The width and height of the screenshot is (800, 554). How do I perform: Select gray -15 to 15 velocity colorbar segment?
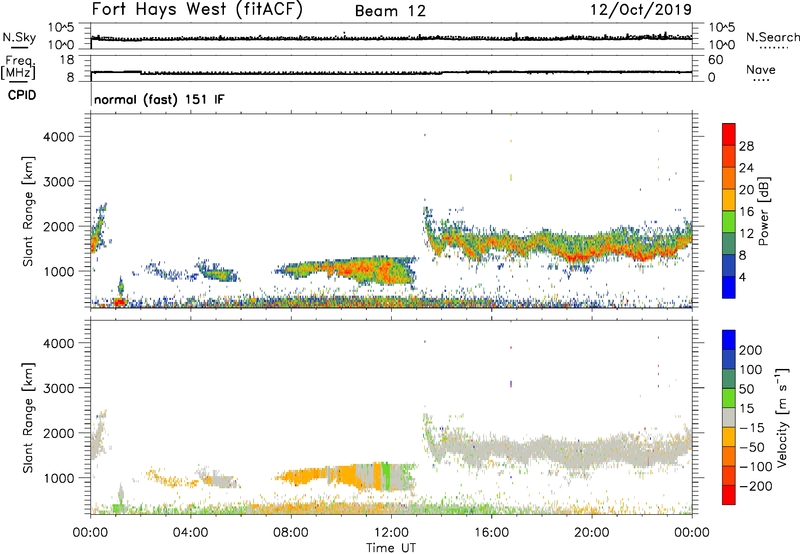point(729,417)
